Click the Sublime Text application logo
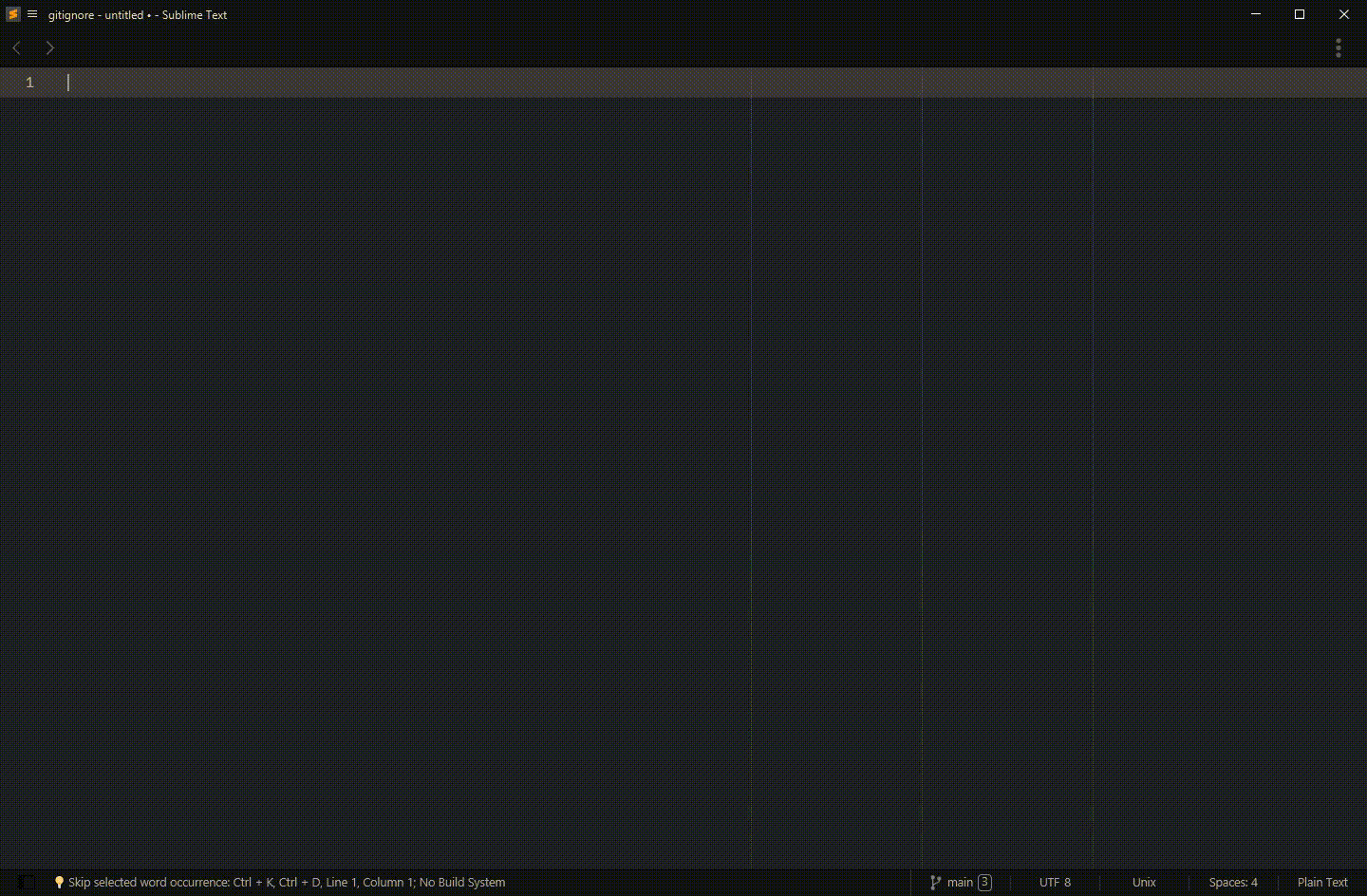 pos(13,14)
